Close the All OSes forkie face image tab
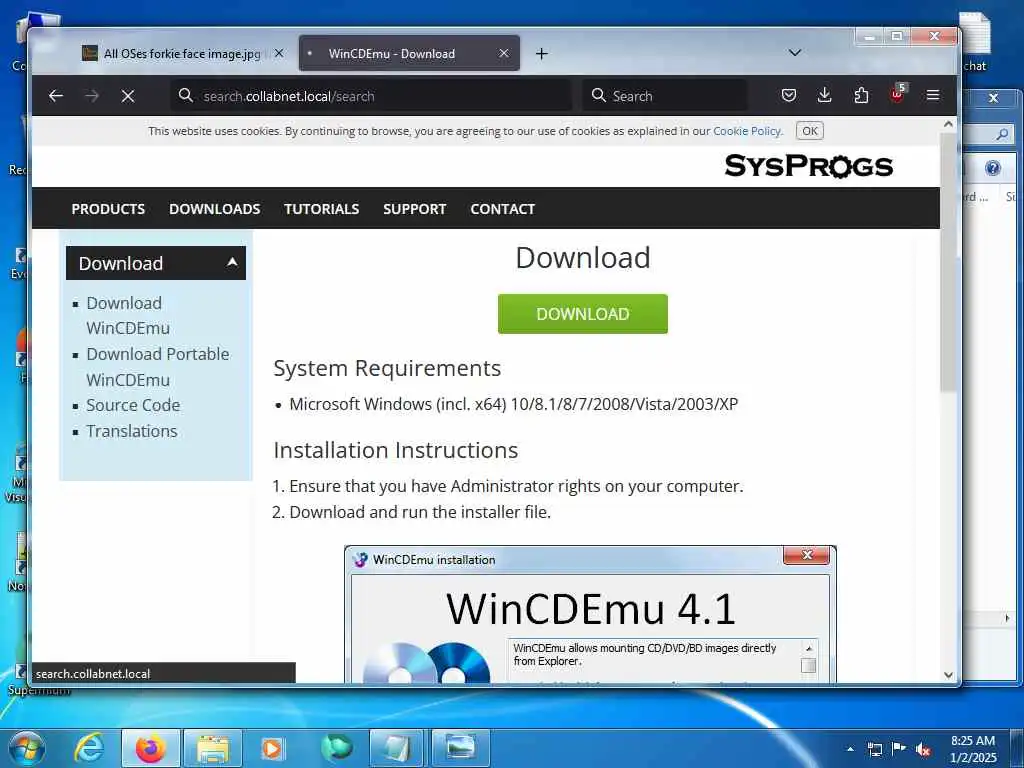 coord(279,54)
